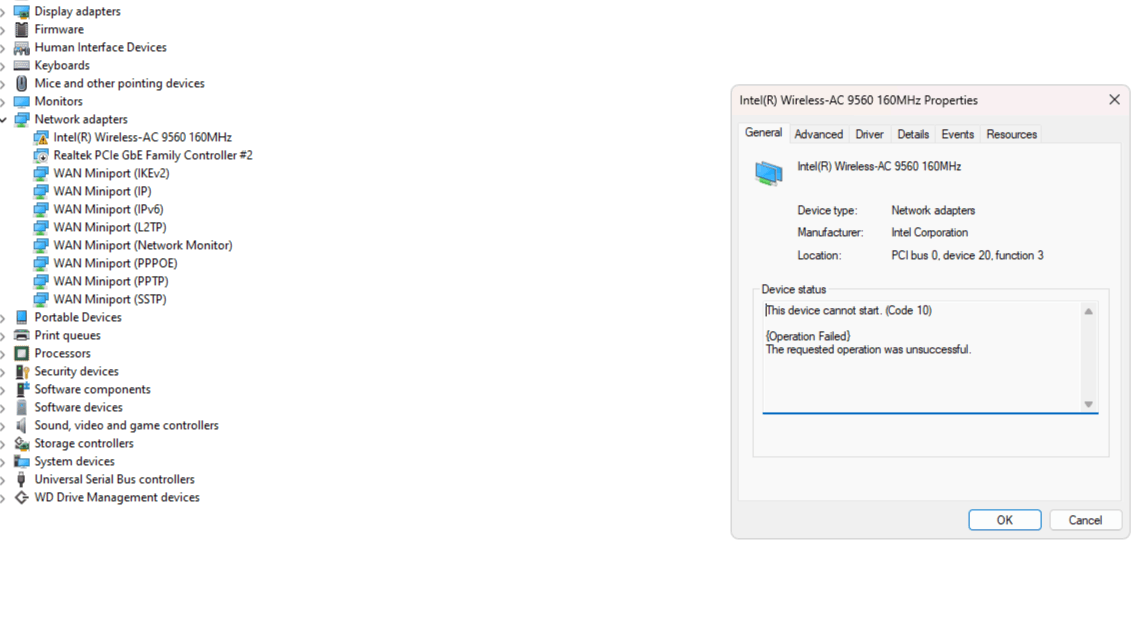Expand the Print queues node
The image size is (1145, 644).
[3, 336]
